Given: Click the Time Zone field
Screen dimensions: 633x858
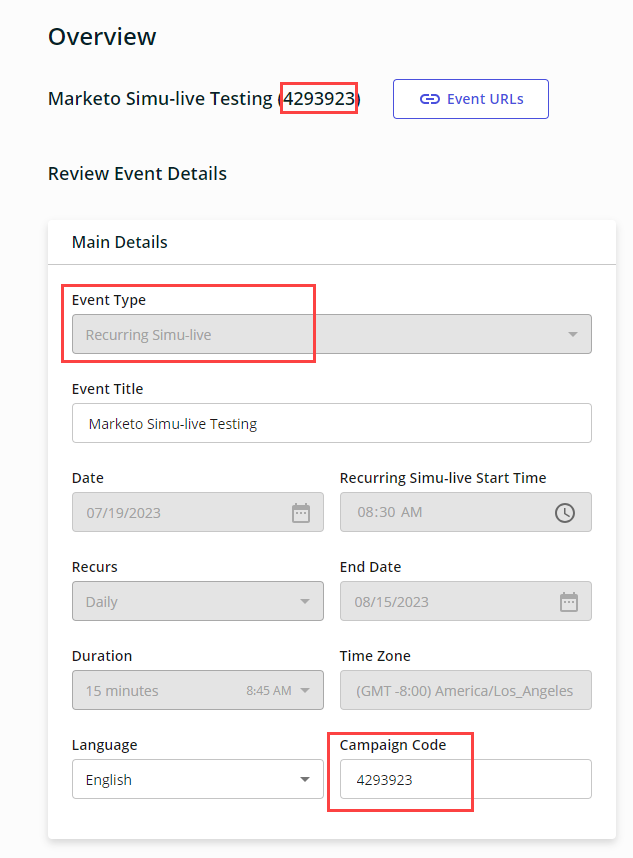Looking at the screenshot, I should point(466,690).
